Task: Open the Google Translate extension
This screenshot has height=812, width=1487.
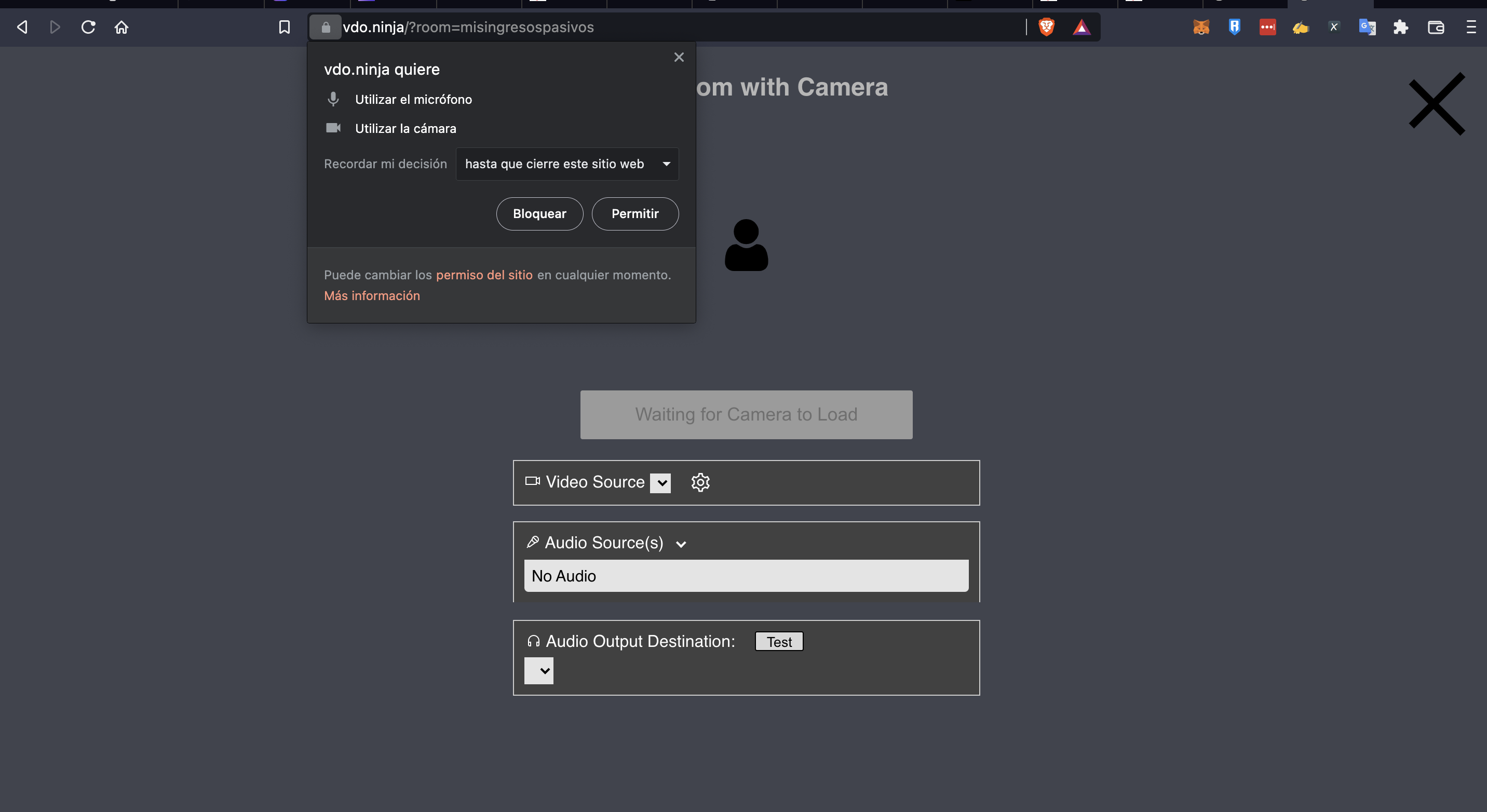Action: pos(1367,27)
